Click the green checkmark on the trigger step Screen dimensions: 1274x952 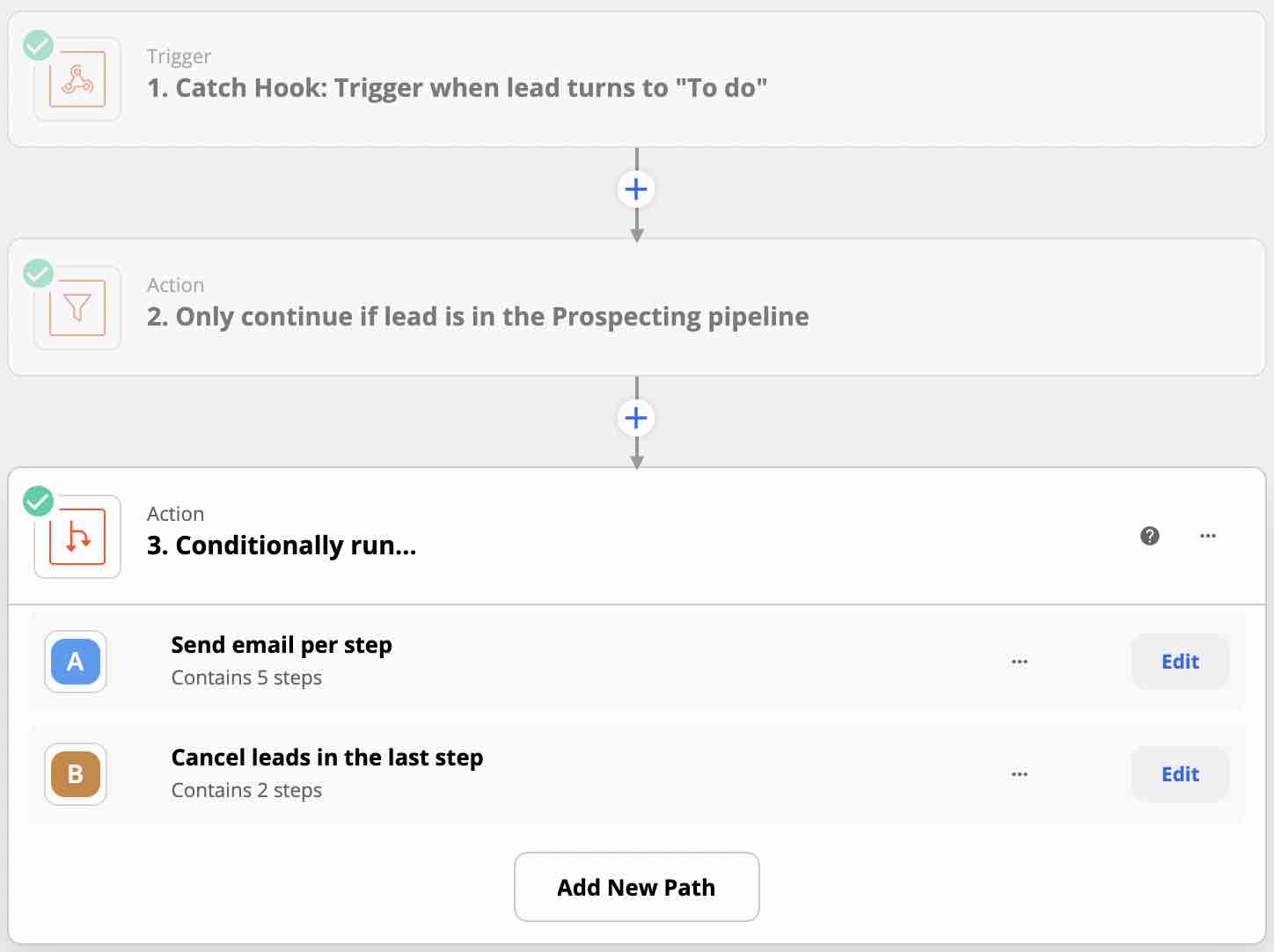coord(38,45)
